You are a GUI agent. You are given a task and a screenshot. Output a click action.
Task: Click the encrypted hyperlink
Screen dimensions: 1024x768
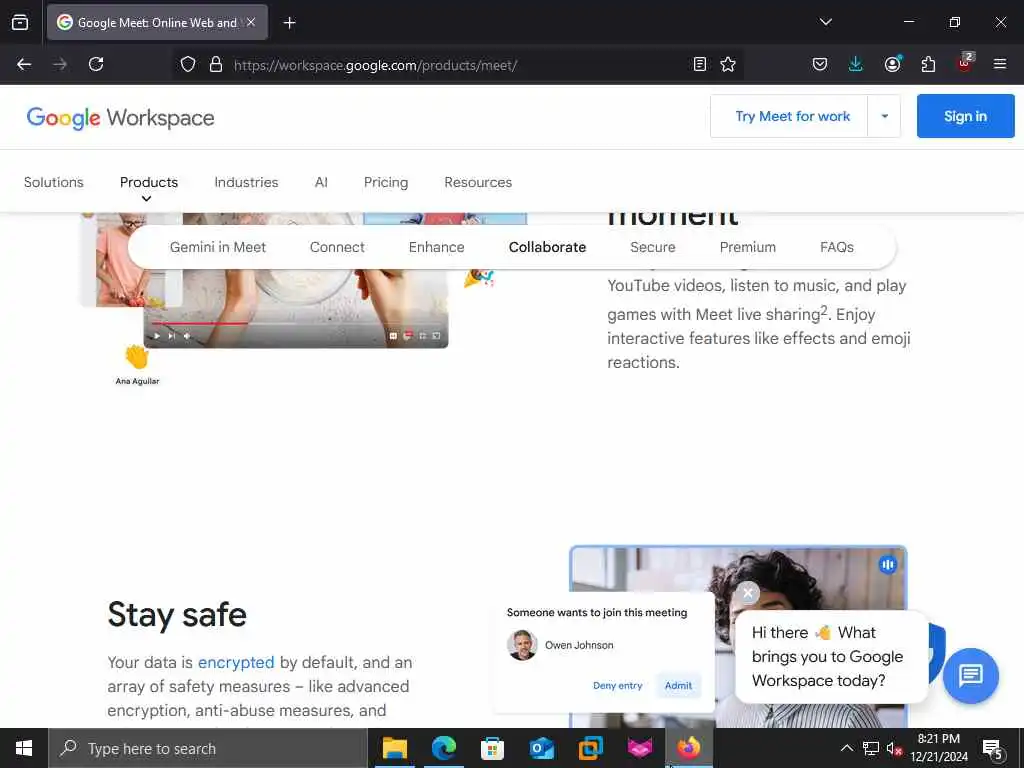click(x=236, y=662)
